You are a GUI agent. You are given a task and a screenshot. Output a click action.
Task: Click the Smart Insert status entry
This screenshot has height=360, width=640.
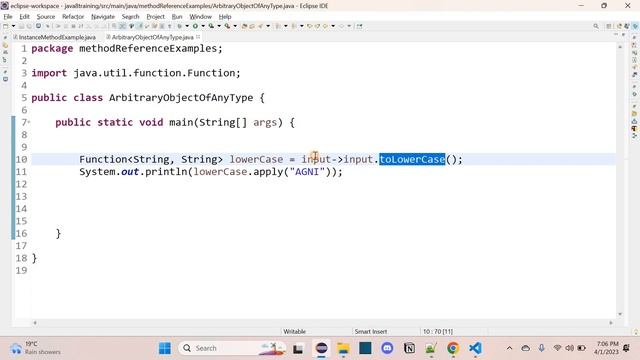point(371,331)
